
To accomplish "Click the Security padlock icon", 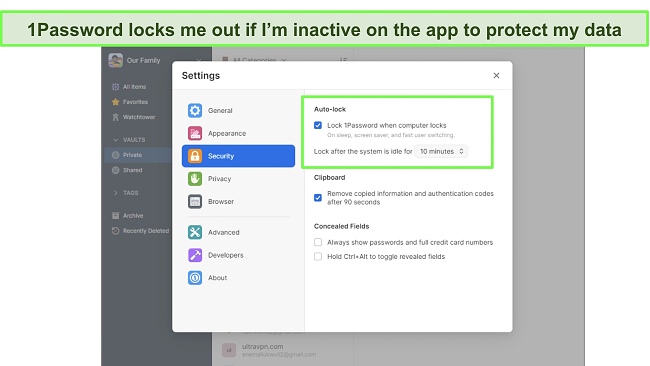I will pos(195,156).
